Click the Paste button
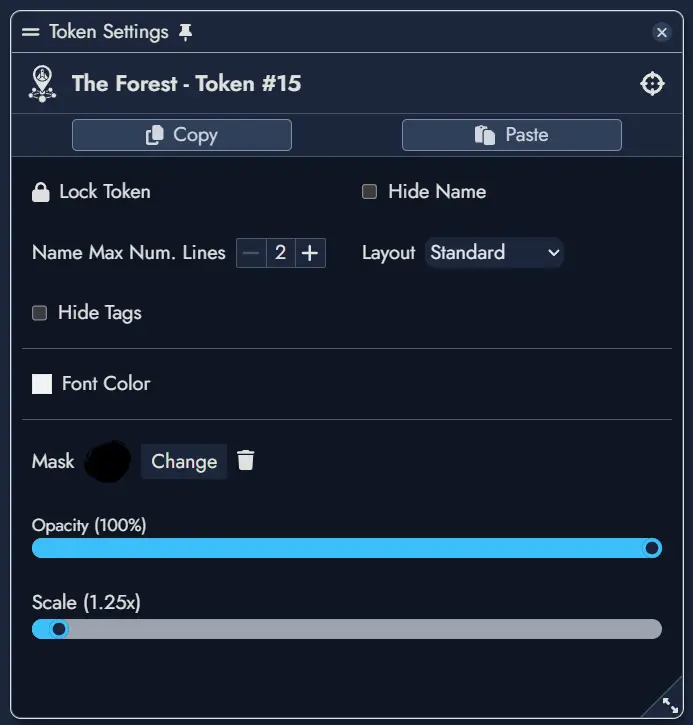Image resolution: width=693 pixels, height=725 pixels. pos(512,135)
